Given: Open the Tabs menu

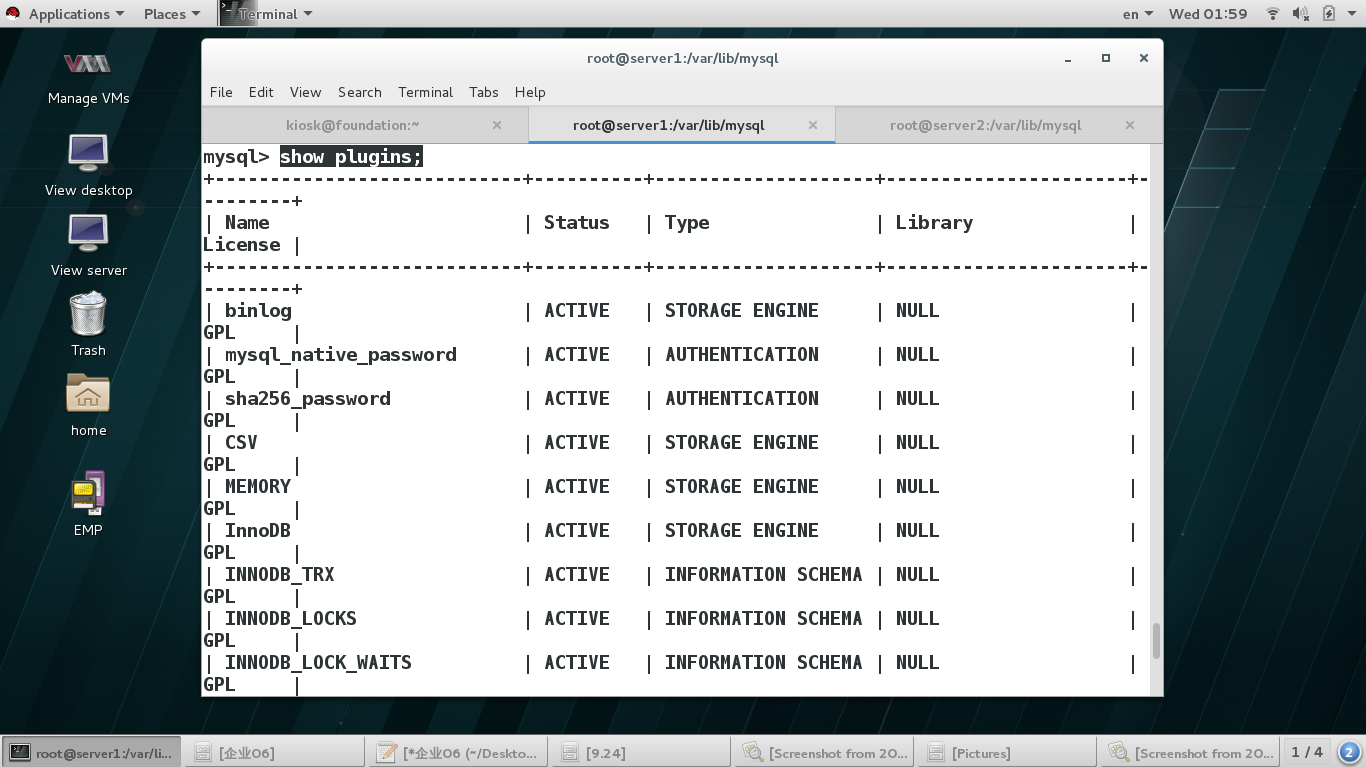Looking at the screenshot, I should pos(483,92).
